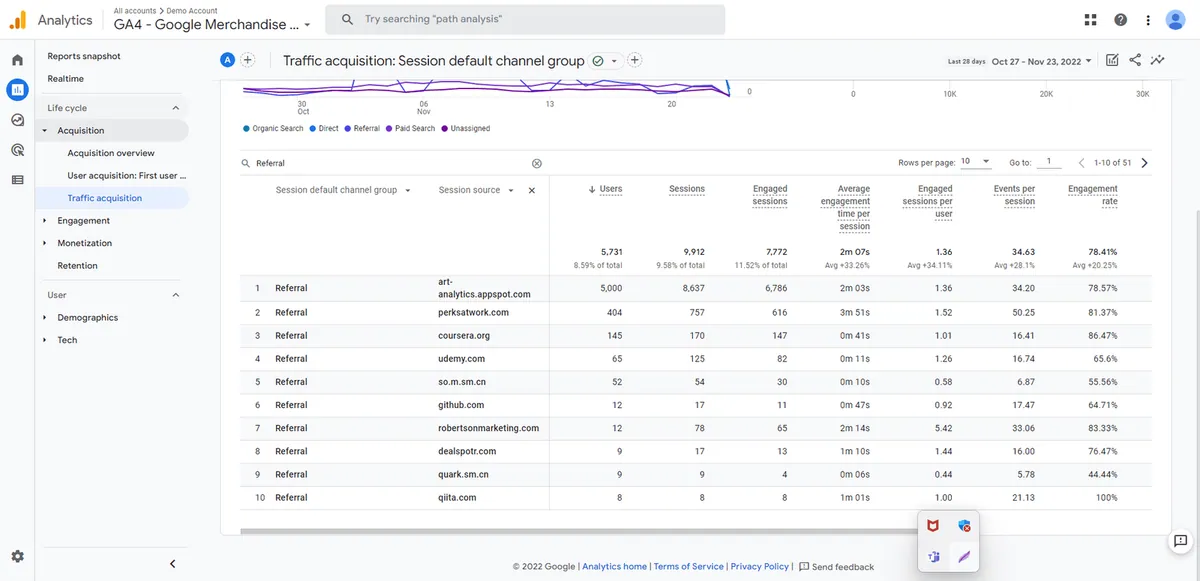The image size is (1200, 581).
Task: Open the Home icon in left rail
Action: pos(17,60)
